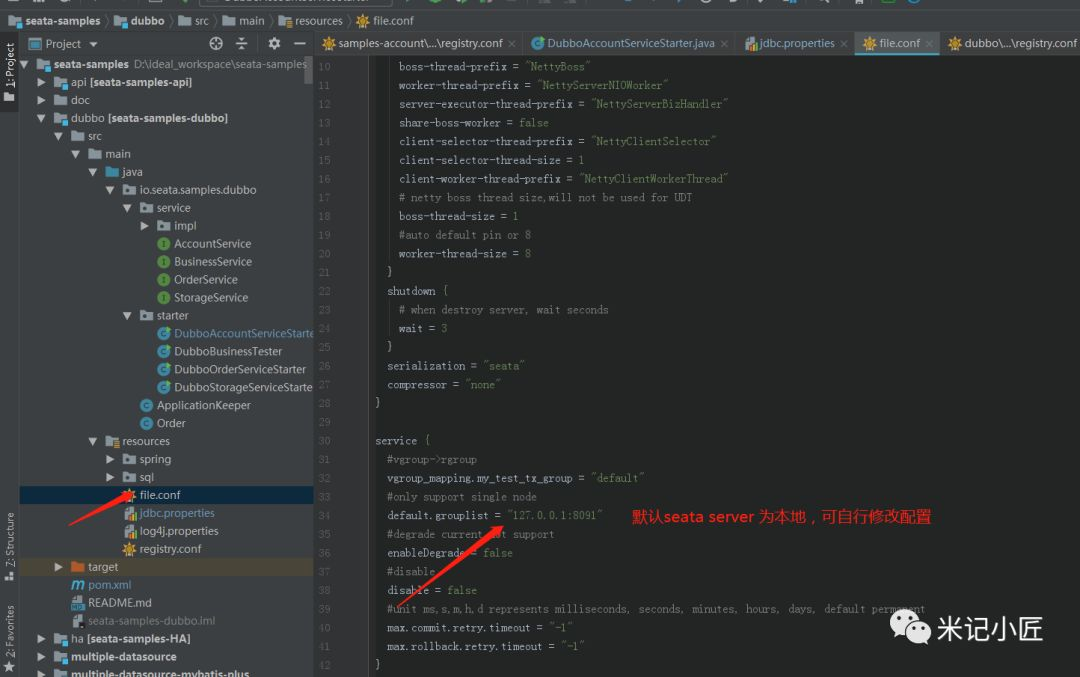1080x677 pixels.
Task: Expand the target folder
Action: [x=59, y=567]
